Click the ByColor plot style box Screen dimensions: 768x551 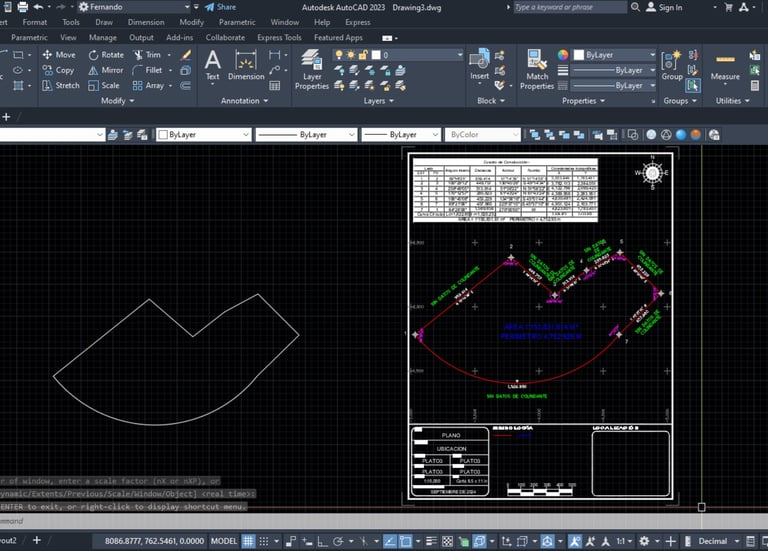click(482, 135)
